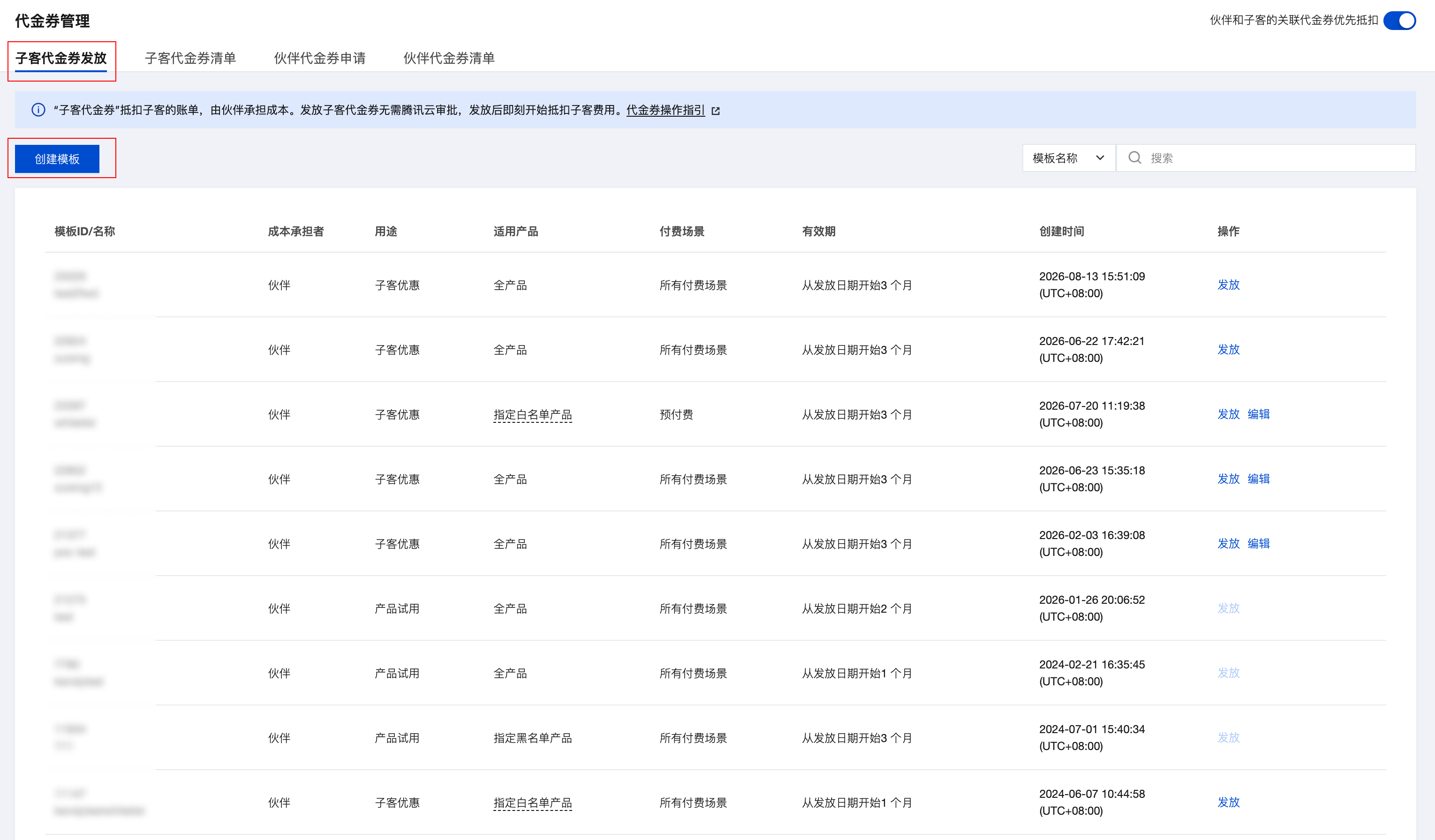Toggle 伙伴和子客的关联代金券优先抵扣 switch
The image size is (1435, 840).
click(1399, 21)
